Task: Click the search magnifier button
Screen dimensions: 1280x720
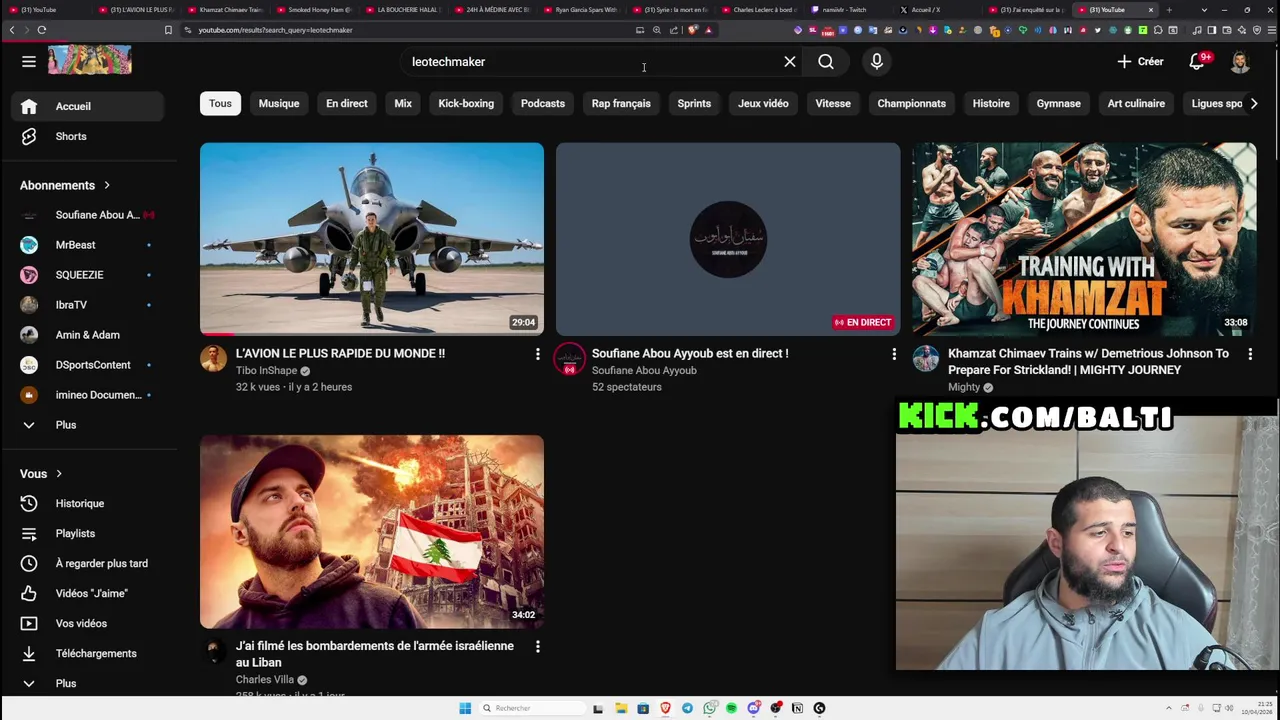Action: coord(826,62)
